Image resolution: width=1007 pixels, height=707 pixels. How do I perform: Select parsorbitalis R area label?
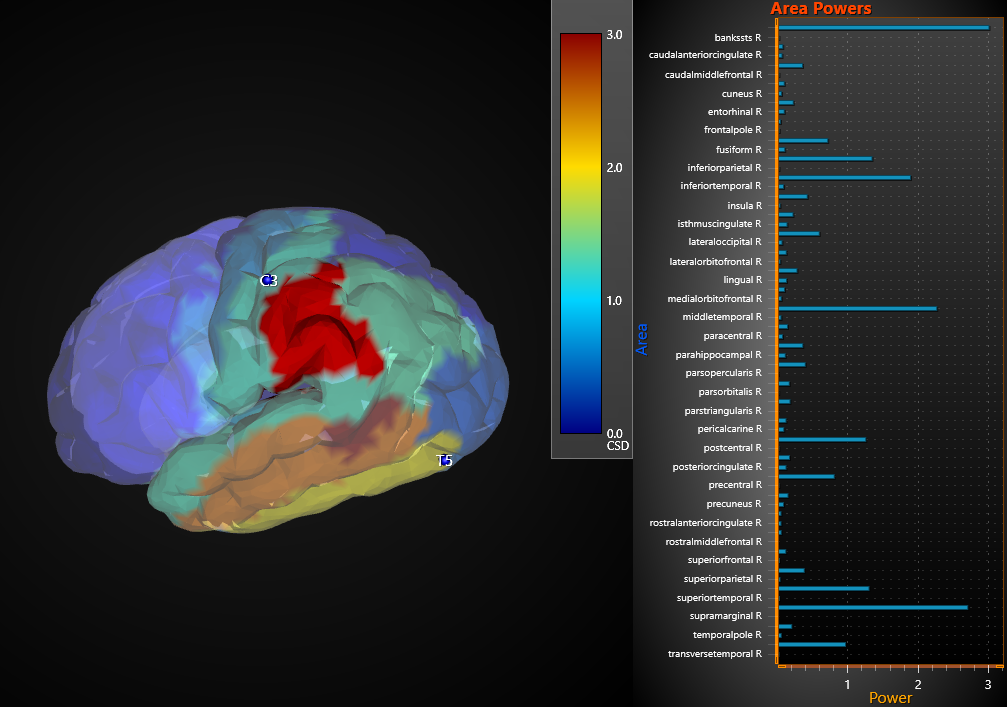(730, 392)
